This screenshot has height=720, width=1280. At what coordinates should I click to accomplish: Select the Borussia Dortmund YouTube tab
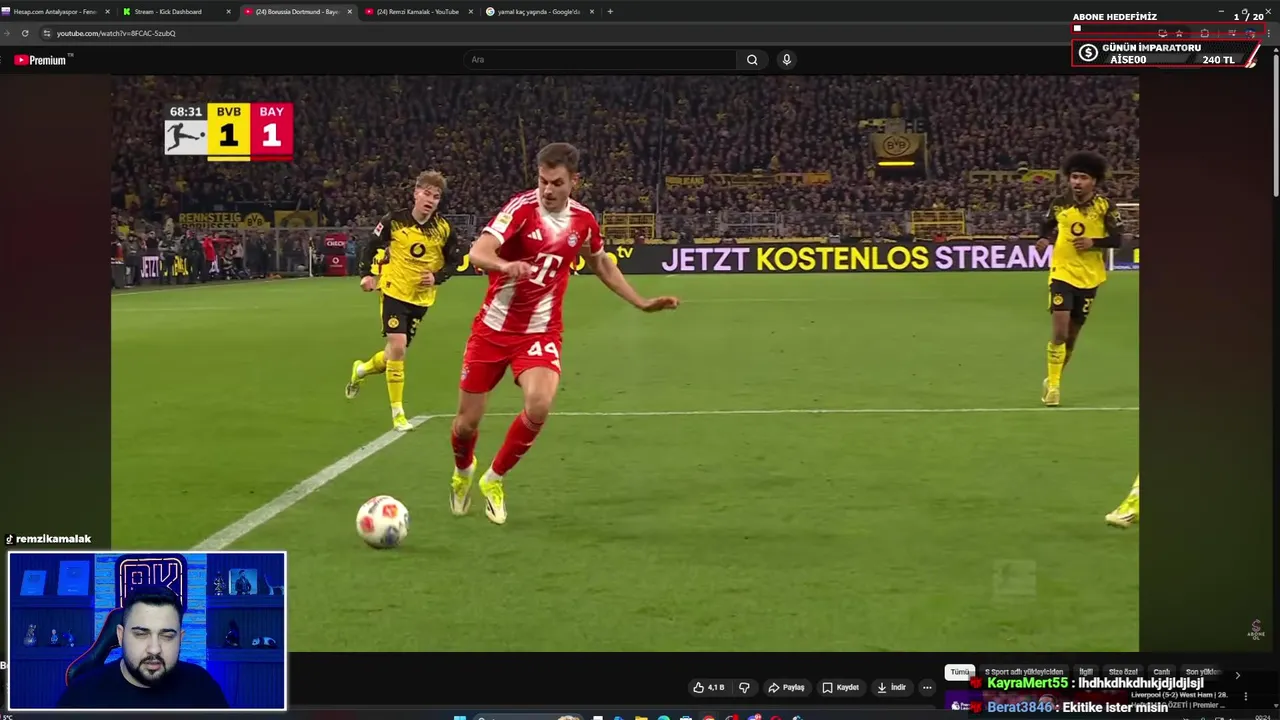(x=297, y=12)
